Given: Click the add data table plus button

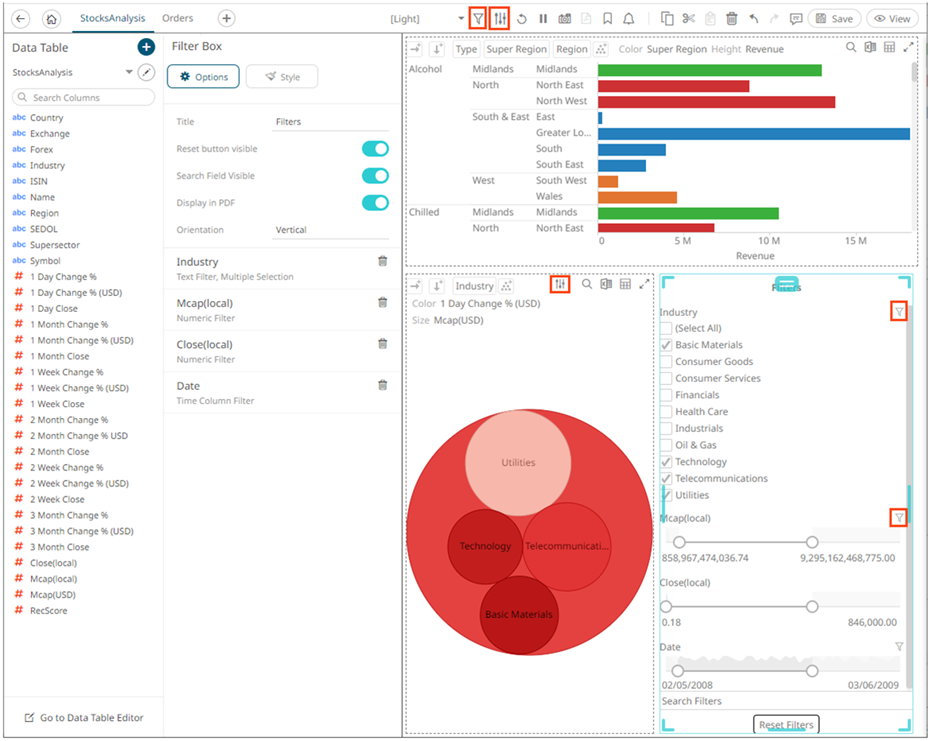Looking at the screenshot, I should [x=146, y=47].
